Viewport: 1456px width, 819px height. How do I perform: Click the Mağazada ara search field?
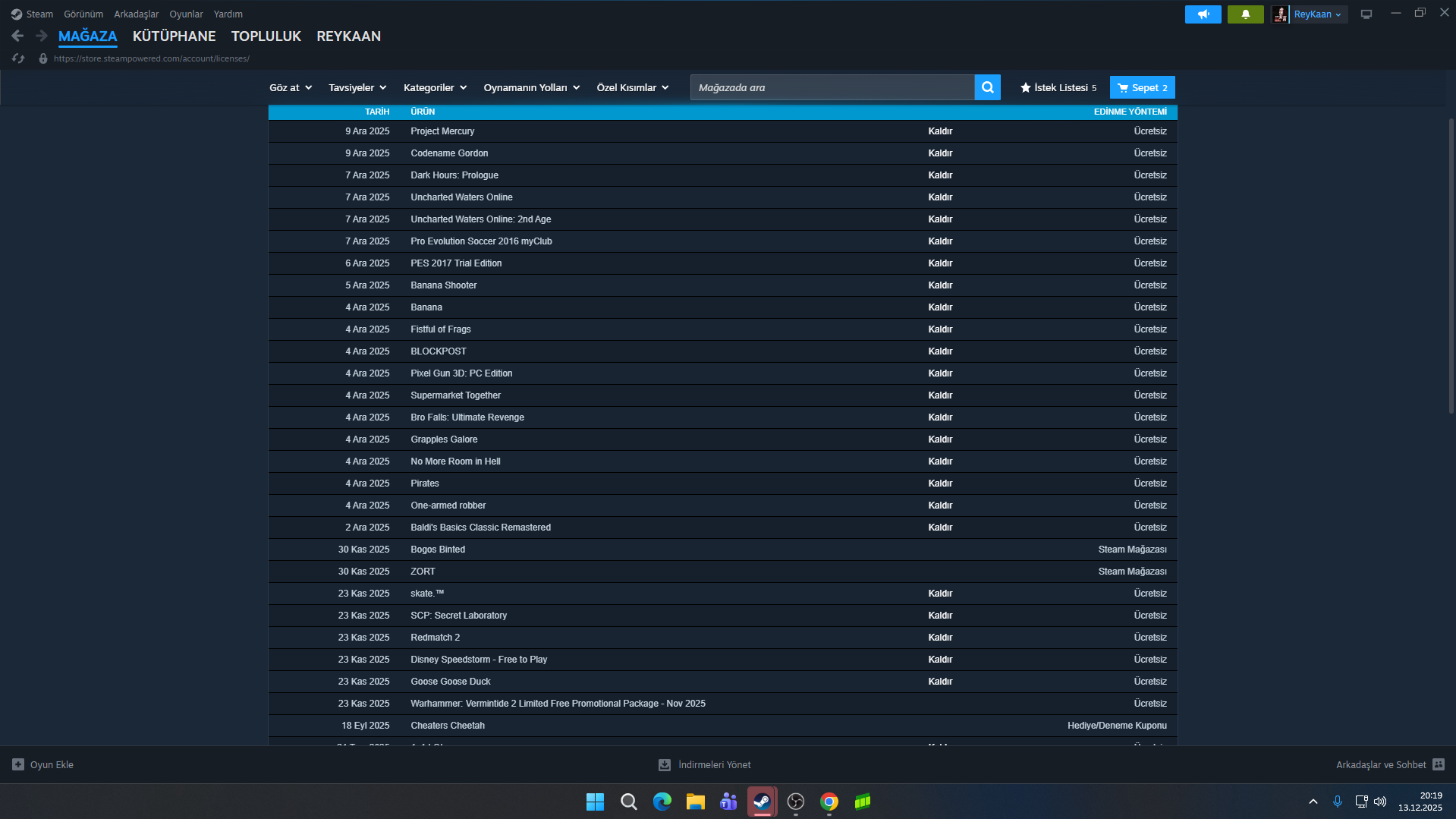[x=832, y=87]
